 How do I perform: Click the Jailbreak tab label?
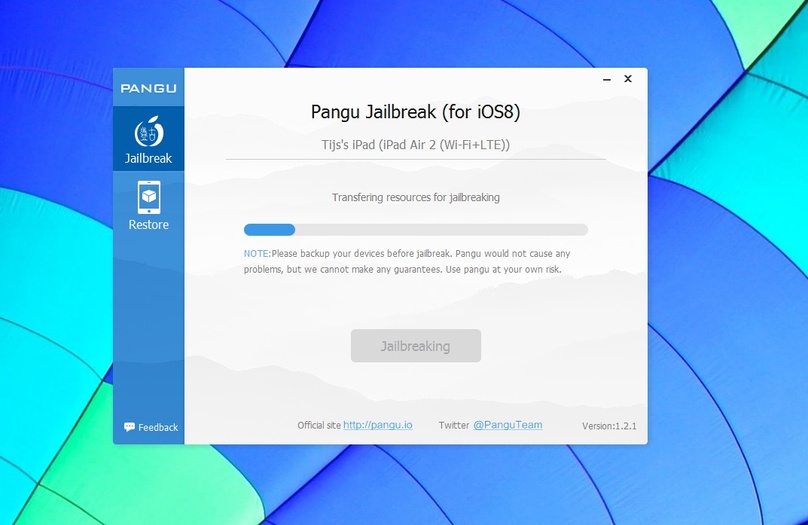click(x=148, y=158)
